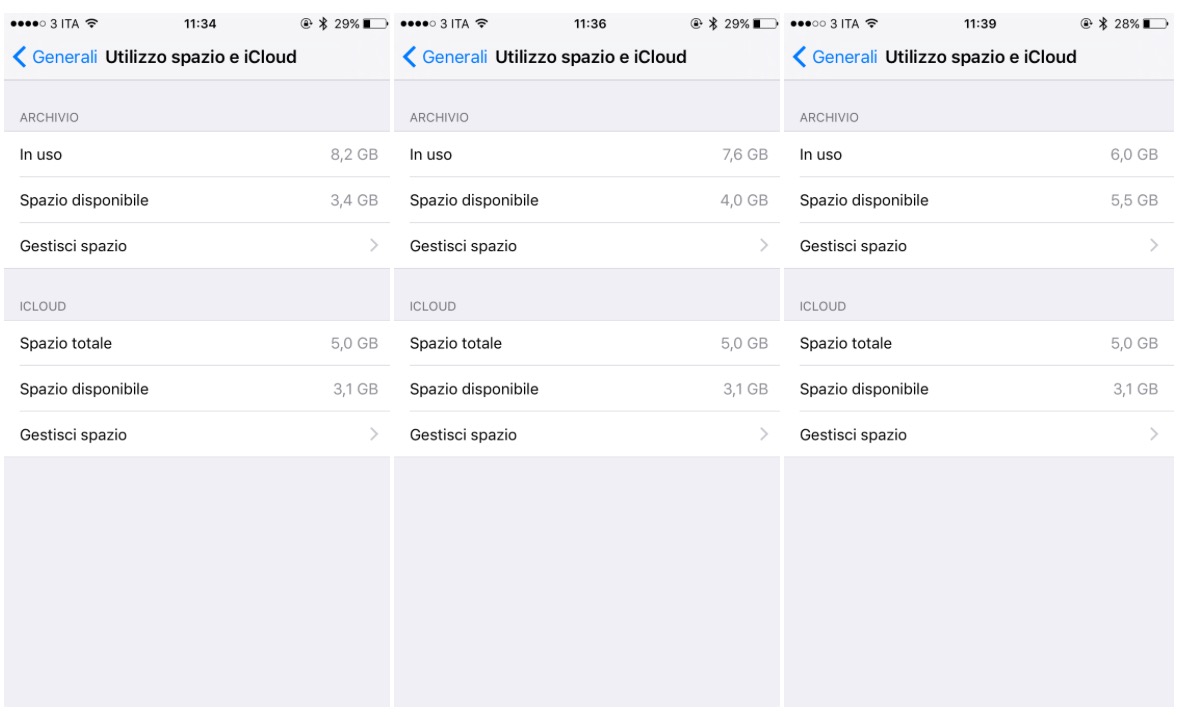Screen dimensions: 1178x715
Task: Tap Spazio totale label in the 11:39 screen
Action: click(x=845, y=343)
